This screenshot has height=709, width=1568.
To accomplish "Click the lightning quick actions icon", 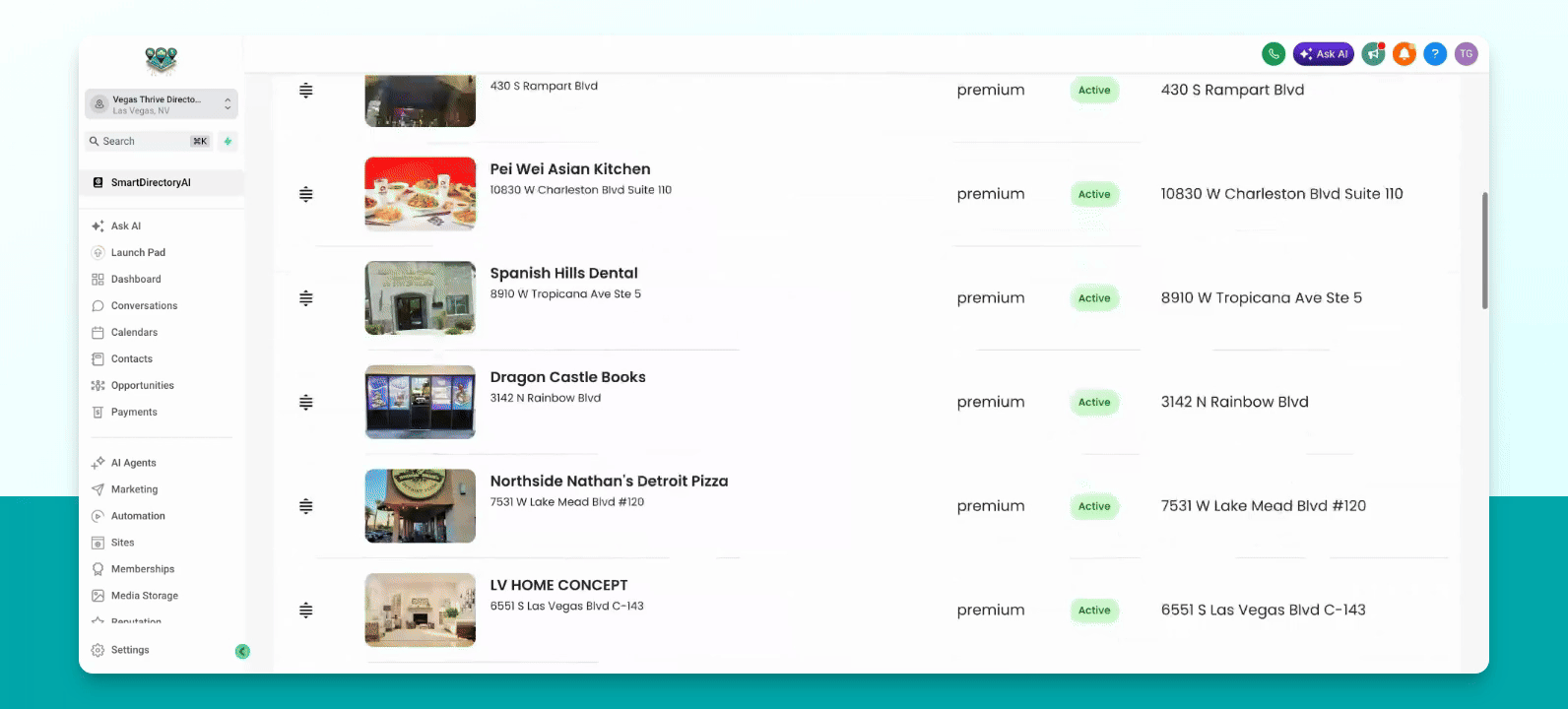I will pos(228,141).
